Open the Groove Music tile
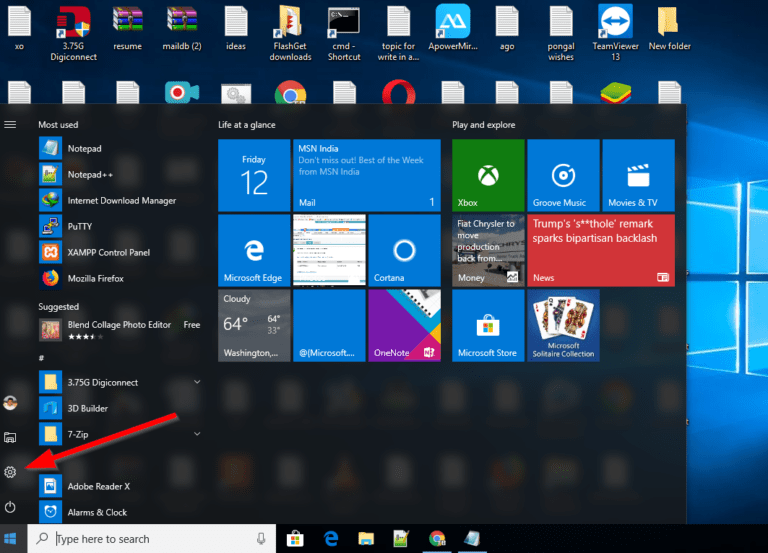Screen dimensions: 768x553 563,175
